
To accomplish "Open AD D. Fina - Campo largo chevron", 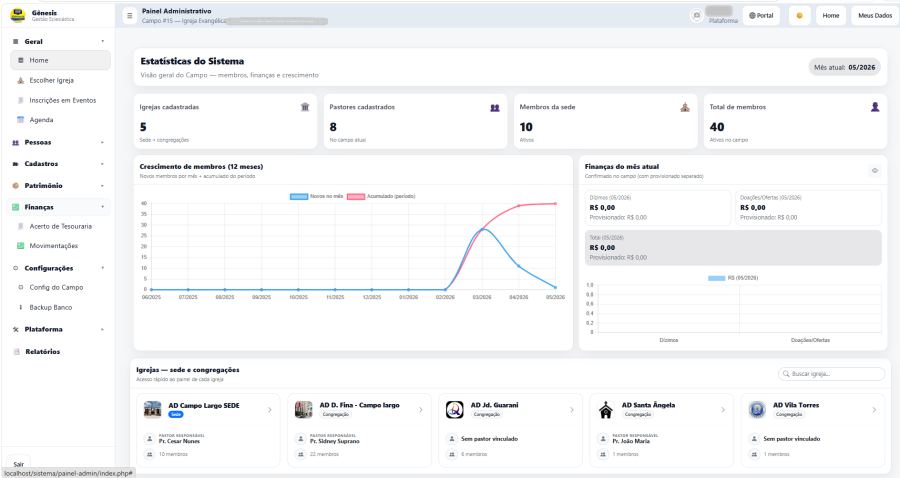I will 421,410.
